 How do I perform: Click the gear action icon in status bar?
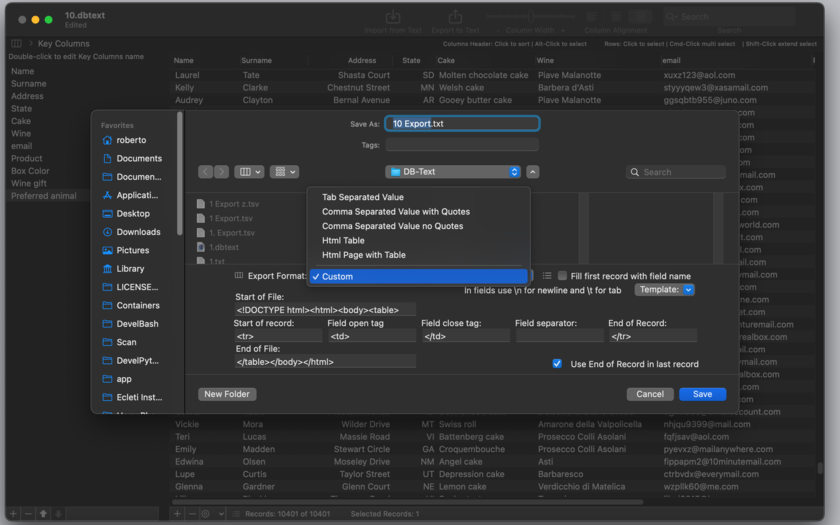pos(206,514)
